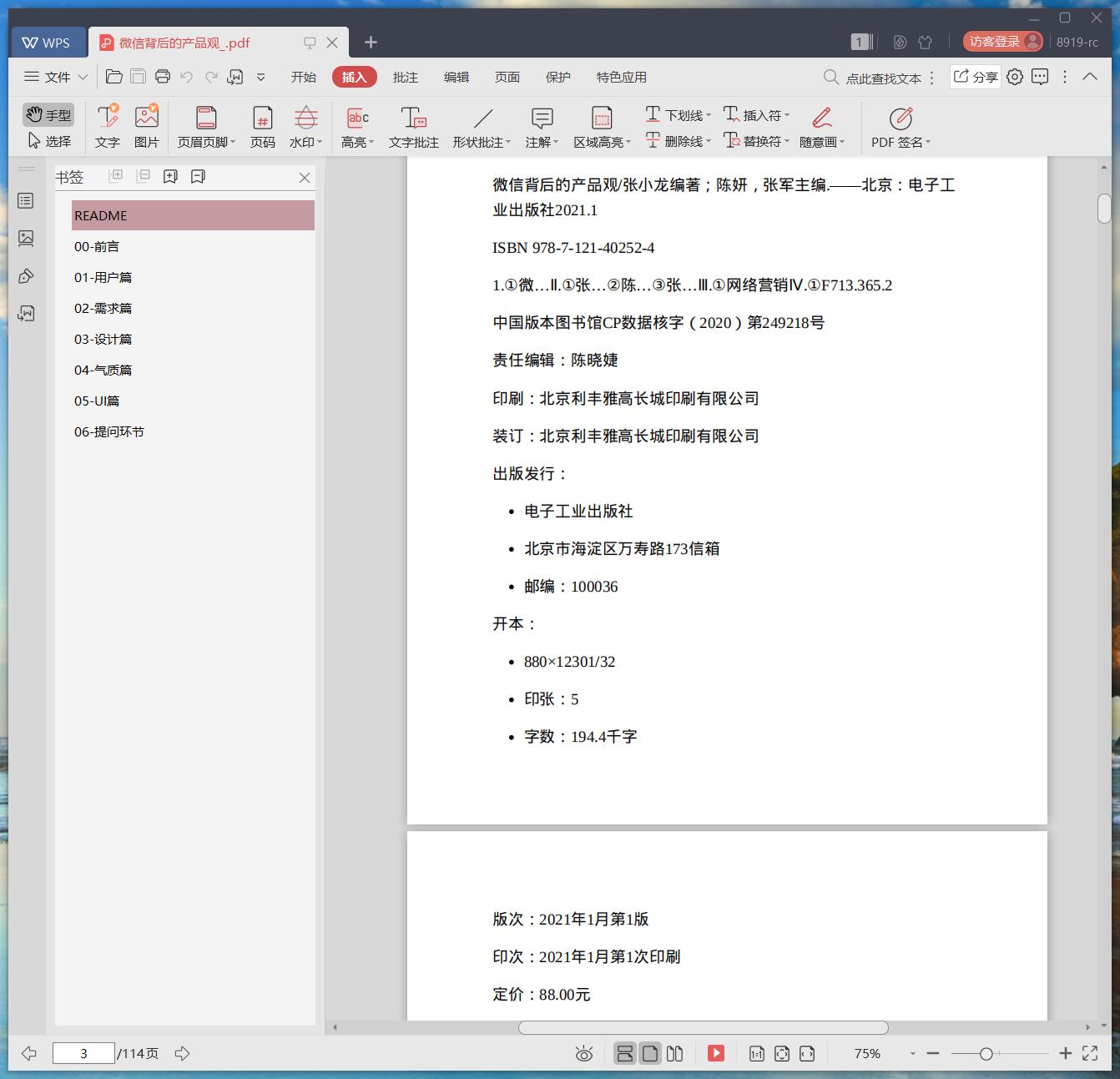Screen dimensions: 1120x1079
Task: Open settings gear in the ribbon bar
Action: 1015,77
